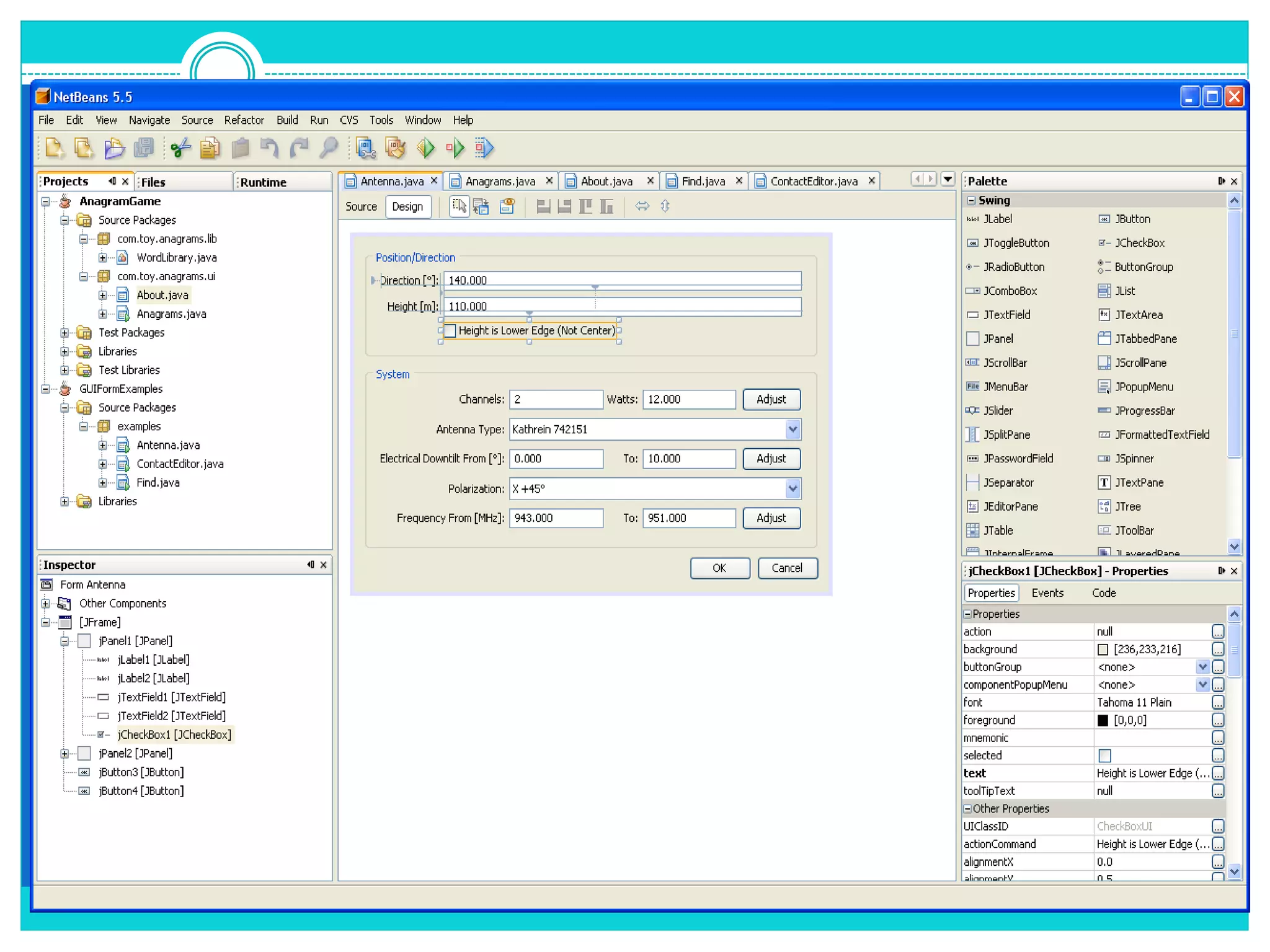Click the Clean and Build icon
Screen dimensions: 1270x952
396,148
